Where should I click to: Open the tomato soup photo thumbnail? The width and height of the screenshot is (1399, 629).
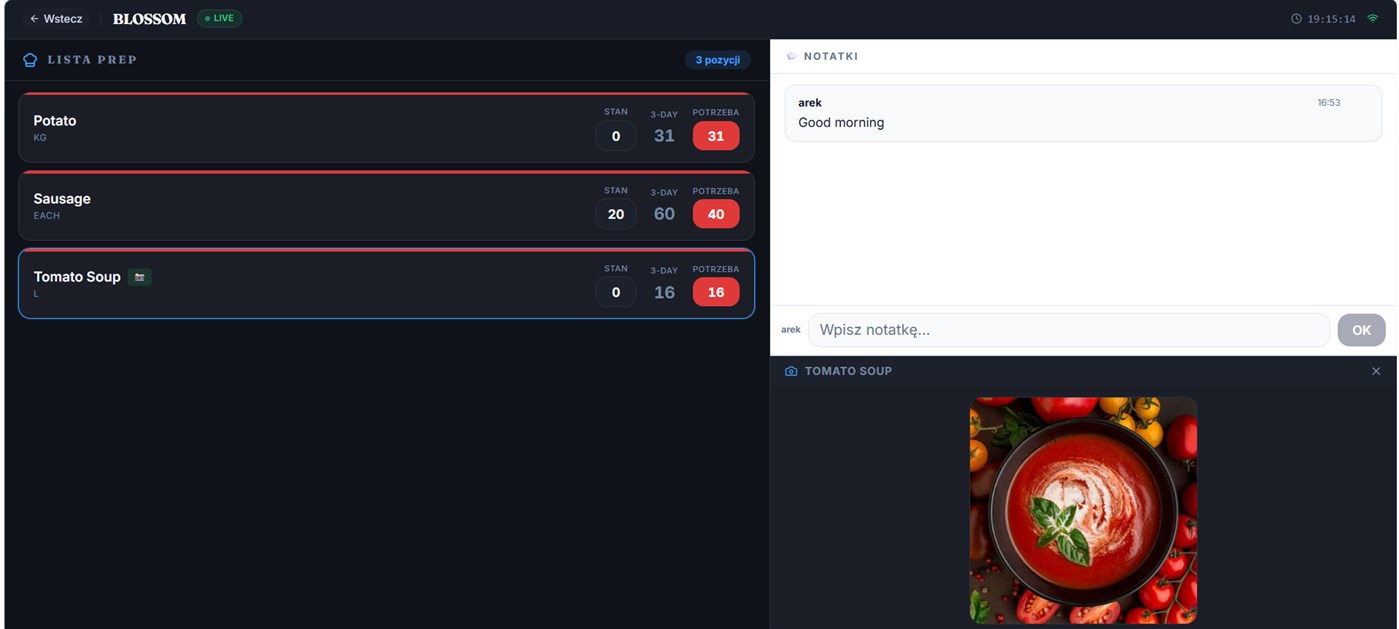click(x=1083, y=511)
